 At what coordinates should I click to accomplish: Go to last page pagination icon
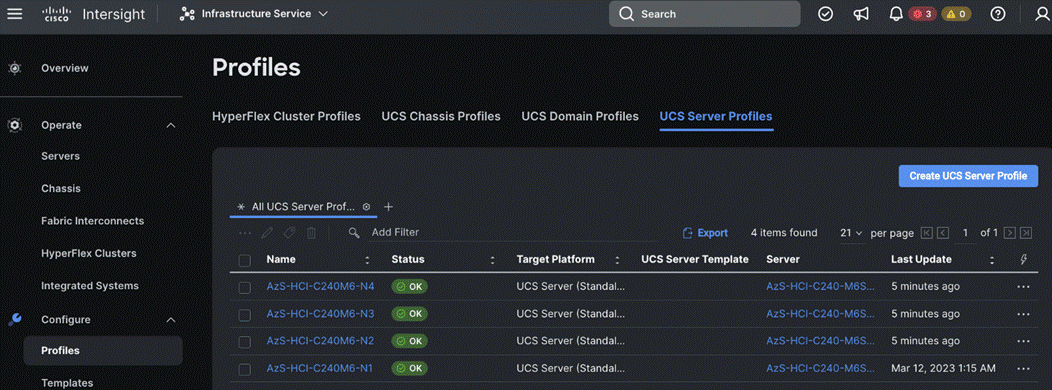tap(1026, 233)
